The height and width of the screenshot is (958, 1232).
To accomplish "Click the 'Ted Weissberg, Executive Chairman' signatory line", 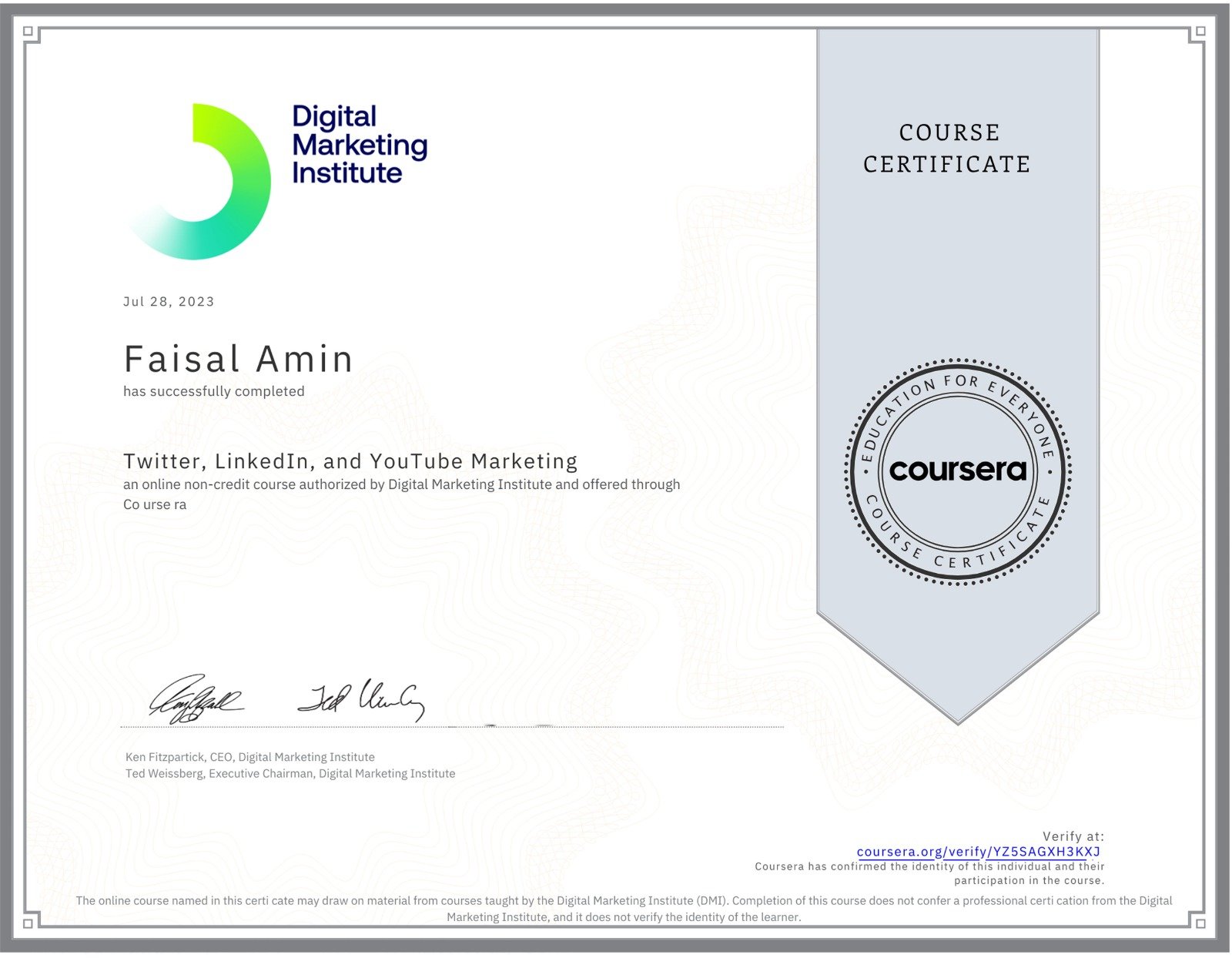I will tap(290, 773).
